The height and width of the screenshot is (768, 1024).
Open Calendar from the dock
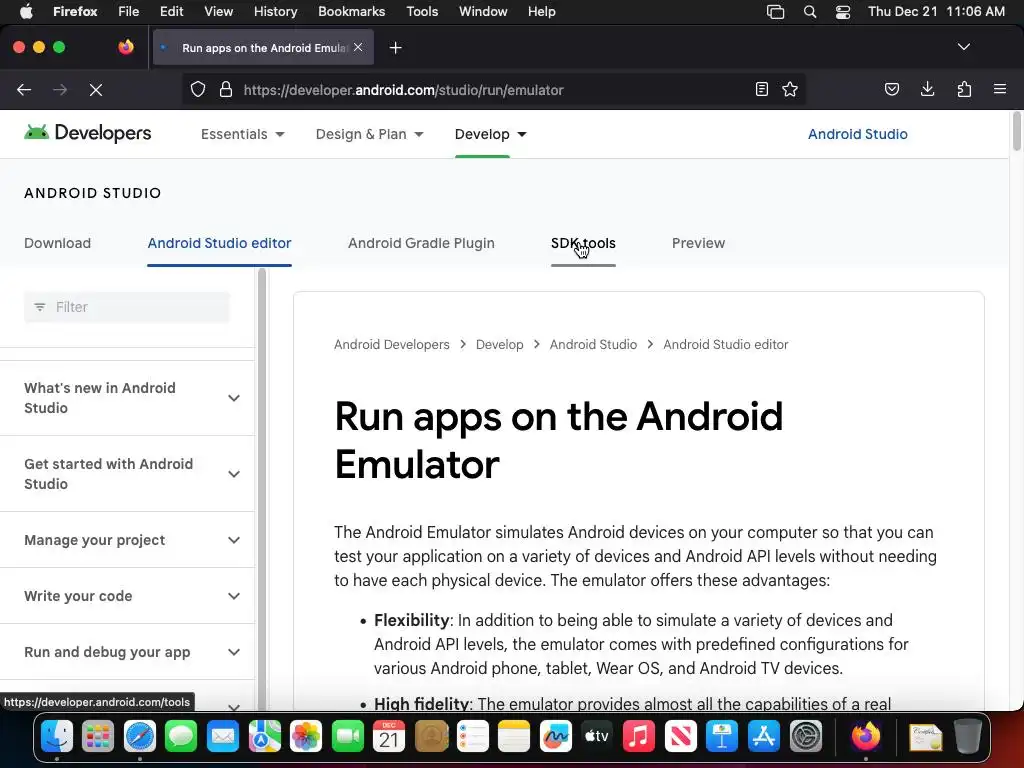(389, 737)
